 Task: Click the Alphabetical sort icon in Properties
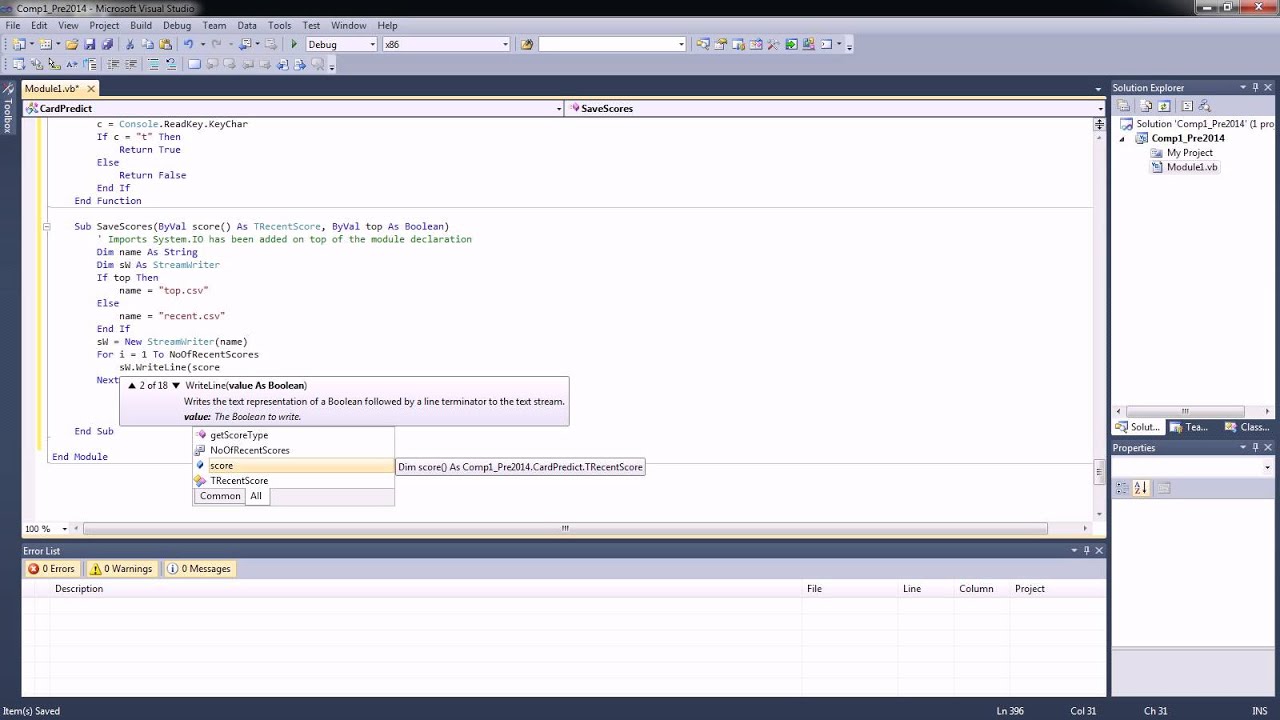tap(1141, 488)
